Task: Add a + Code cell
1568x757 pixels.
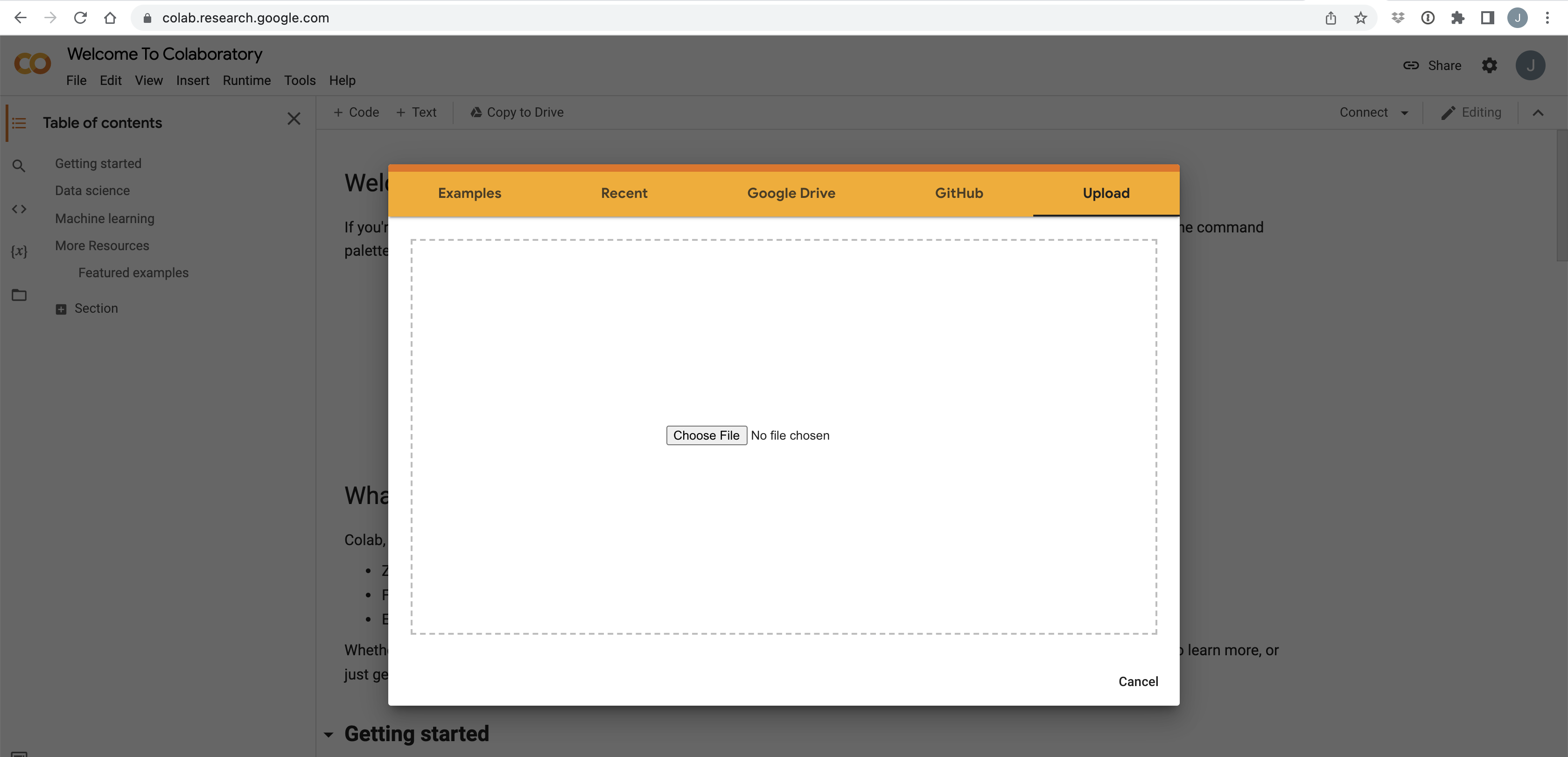Action: coord(356,112)
